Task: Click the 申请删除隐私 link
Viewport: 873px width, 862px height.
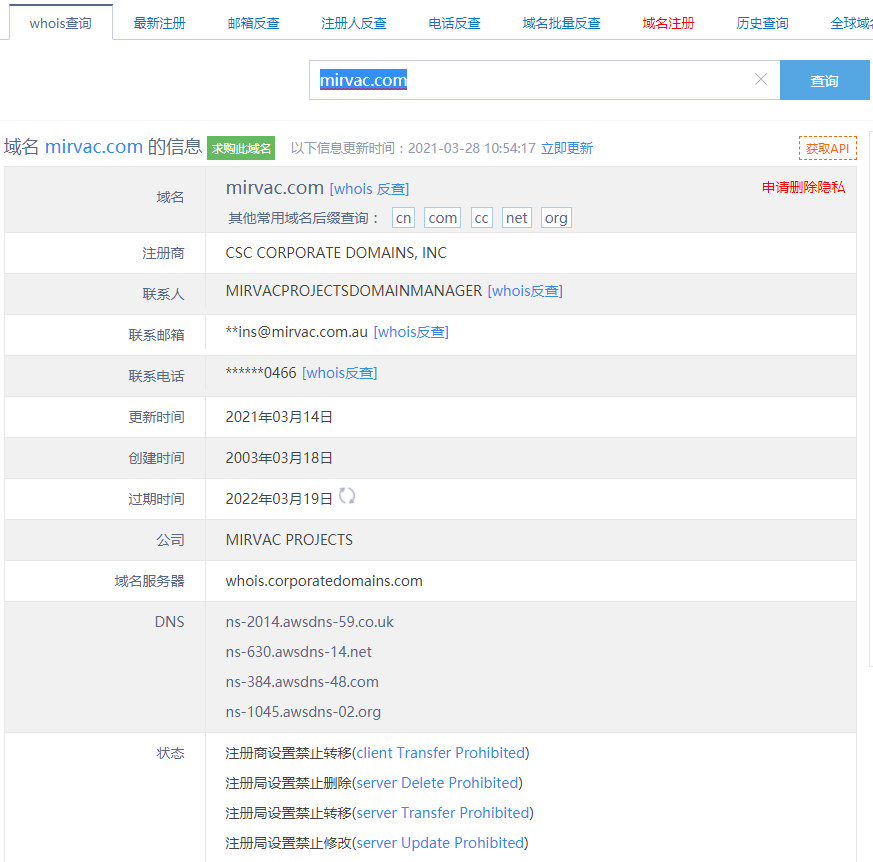Action: (803, 187)
